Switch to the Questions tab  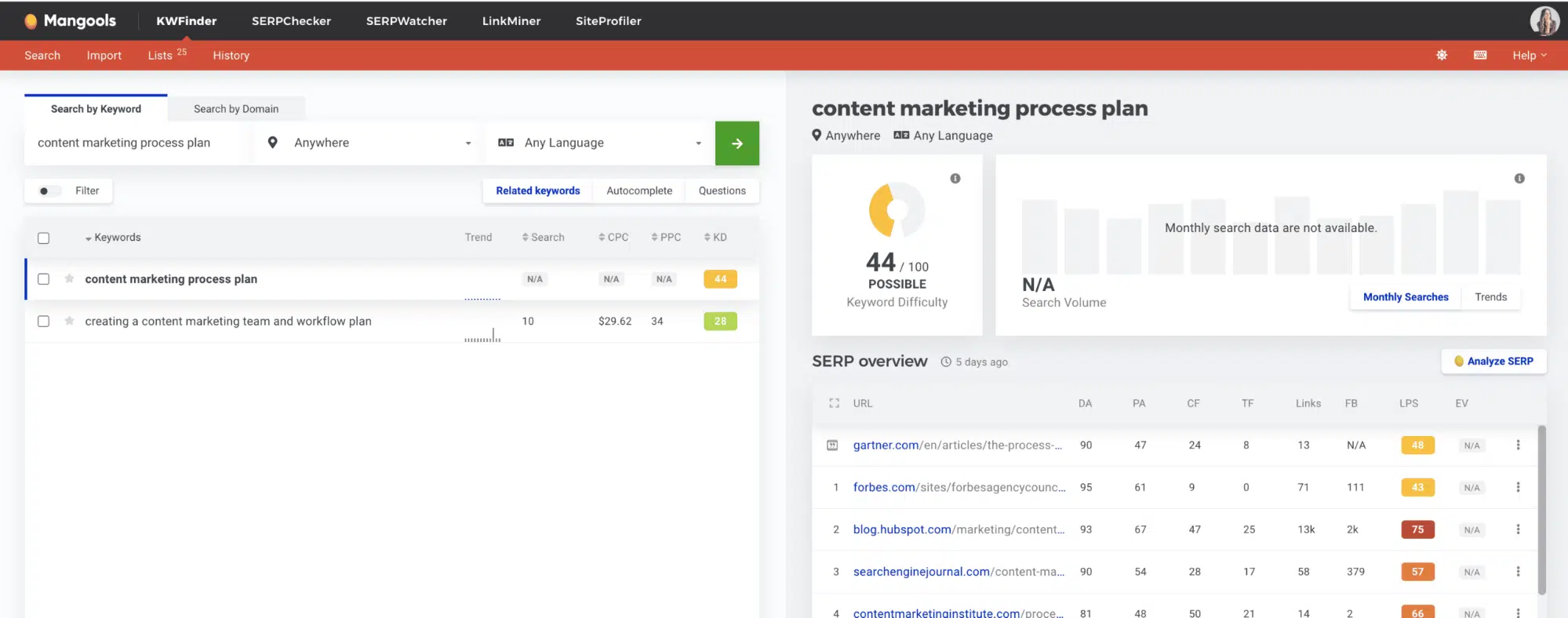coord(722,191)
